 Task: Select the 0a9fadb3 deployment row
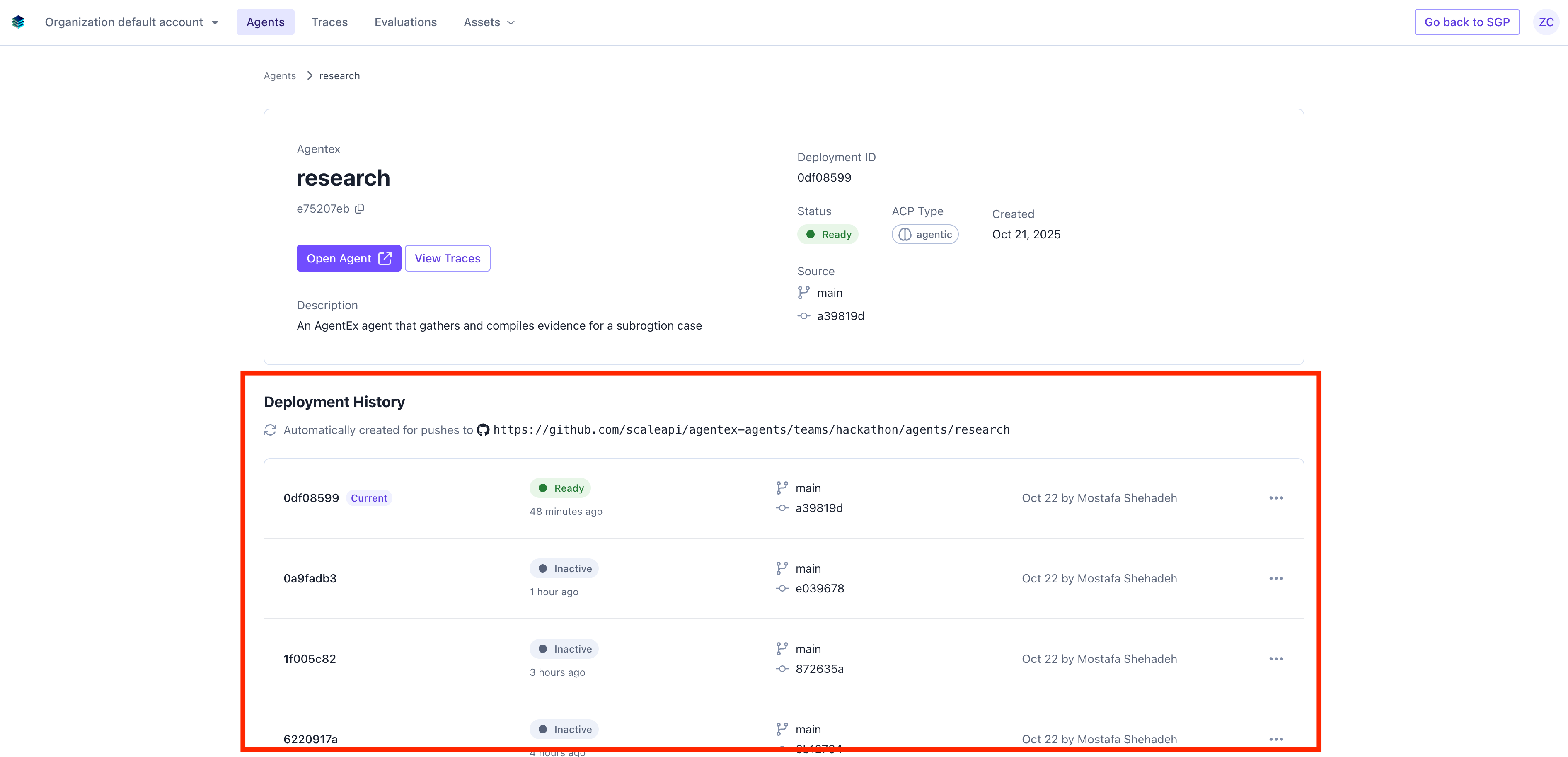[x=310, y=579]
